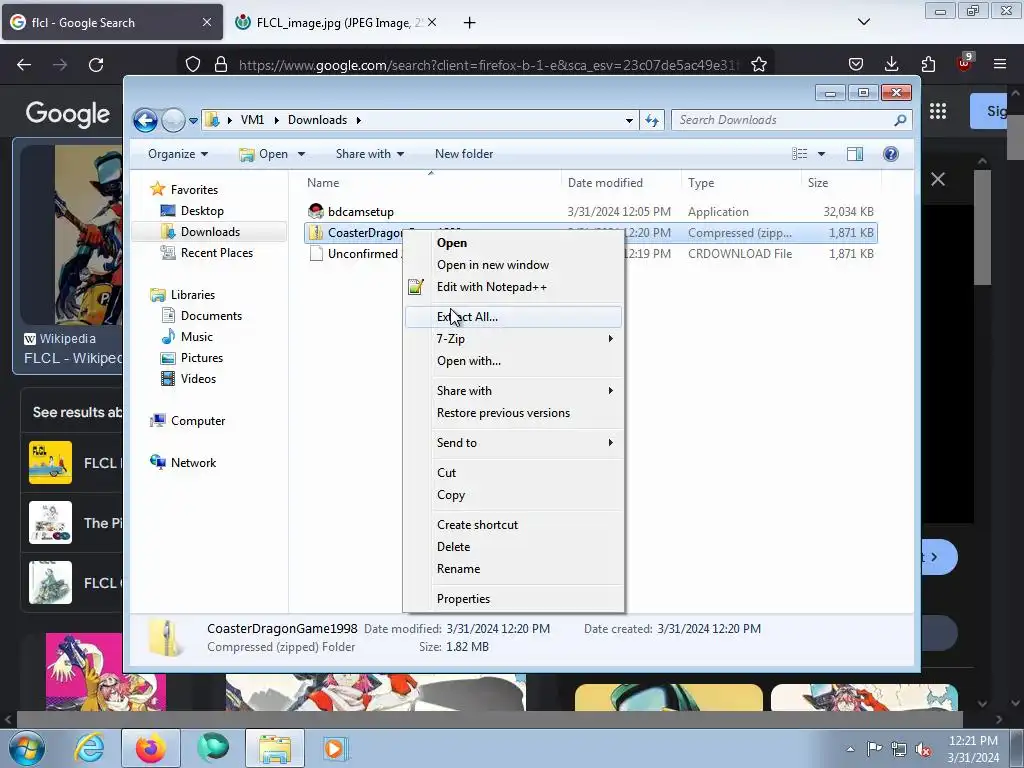Image resolution: width=1024 pixels, height=768 pixels.
Task: Choose Open in the context menu
Action: tap(513, 243)
